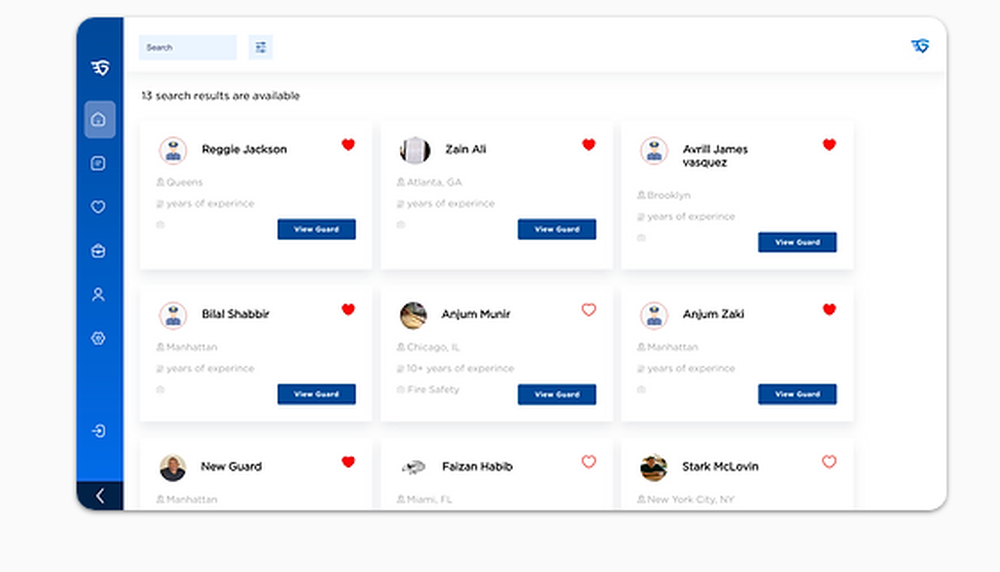Collapse the sidebar with the chevron arrow
This screenshot has height=572, width=1000.
point(99,496)
